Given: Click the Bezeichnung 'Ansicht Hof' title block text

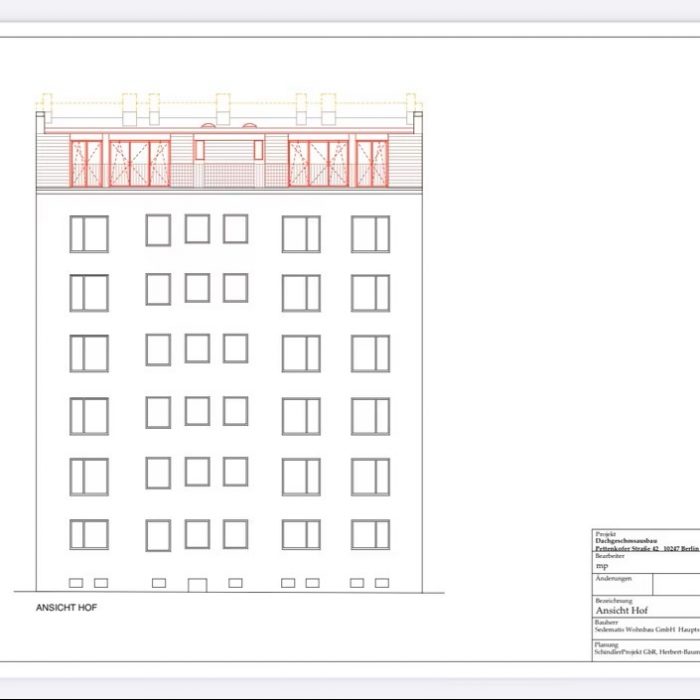Looking at the screenshot, I should (622, 610).
